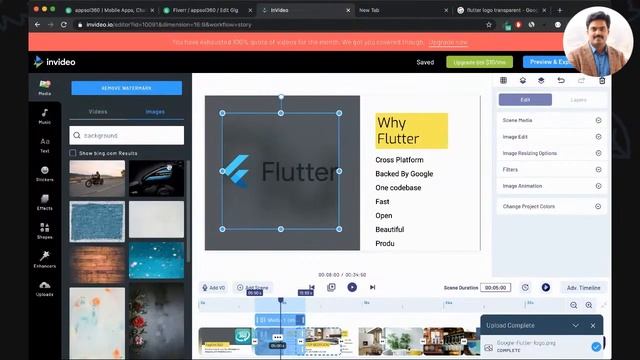Expand the Filters section
Image resolution: width=640 pixels, height=360 pixels.
[x=551, y=169]
